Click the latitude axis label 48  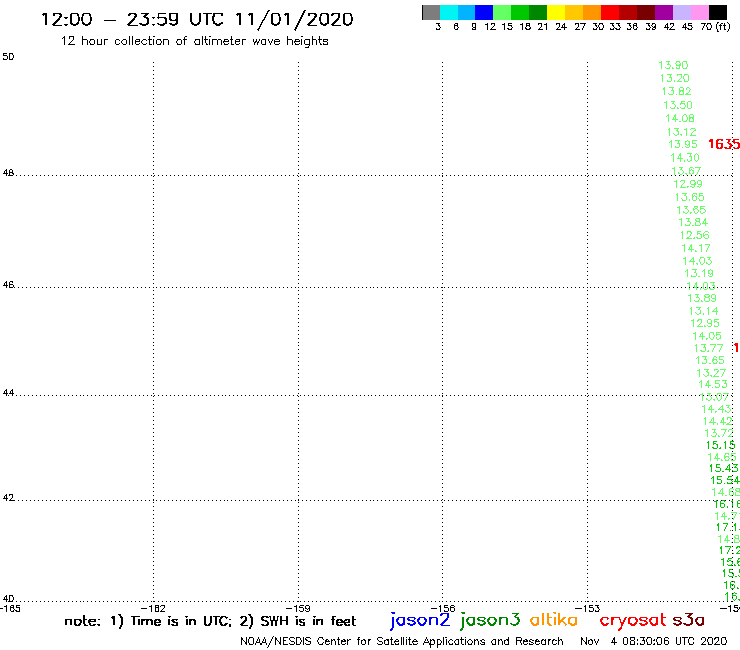8,173
